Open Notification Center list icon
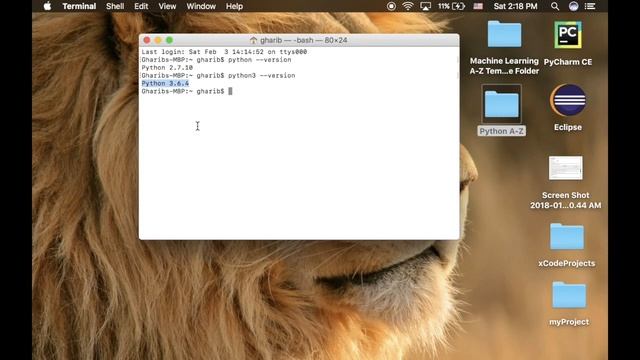Screen dimensions: 640x360 (590, 6)
